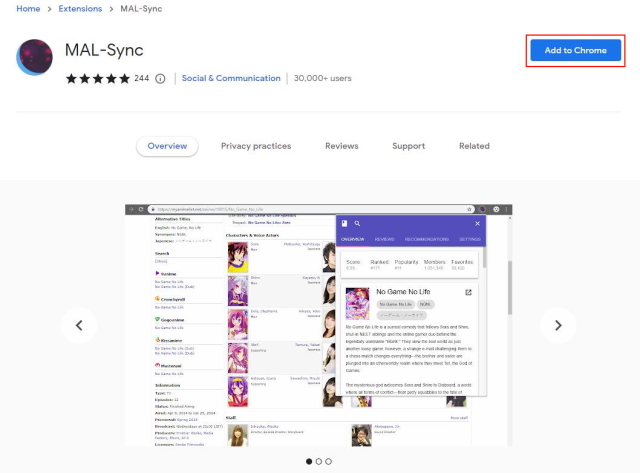The width and height of the screenshot is (640, 473).
Task: Click the open-in-new icon beside No Game No Life
Action: 468,293
